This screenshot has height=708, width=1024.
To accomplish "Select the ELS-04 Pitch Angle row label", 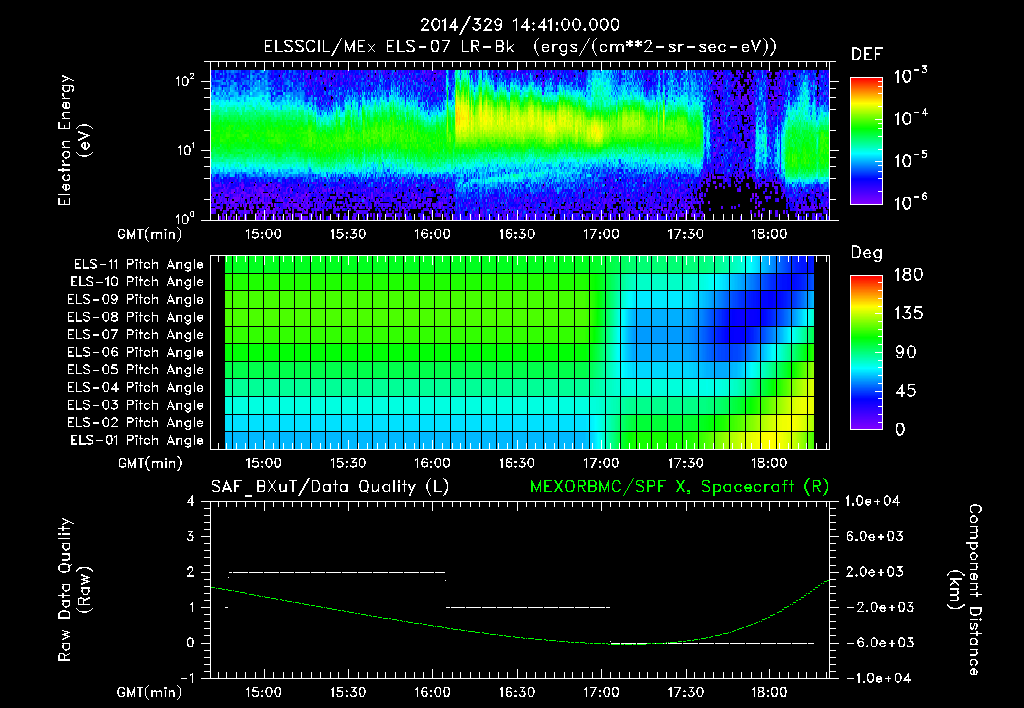I will pos(136,387).
